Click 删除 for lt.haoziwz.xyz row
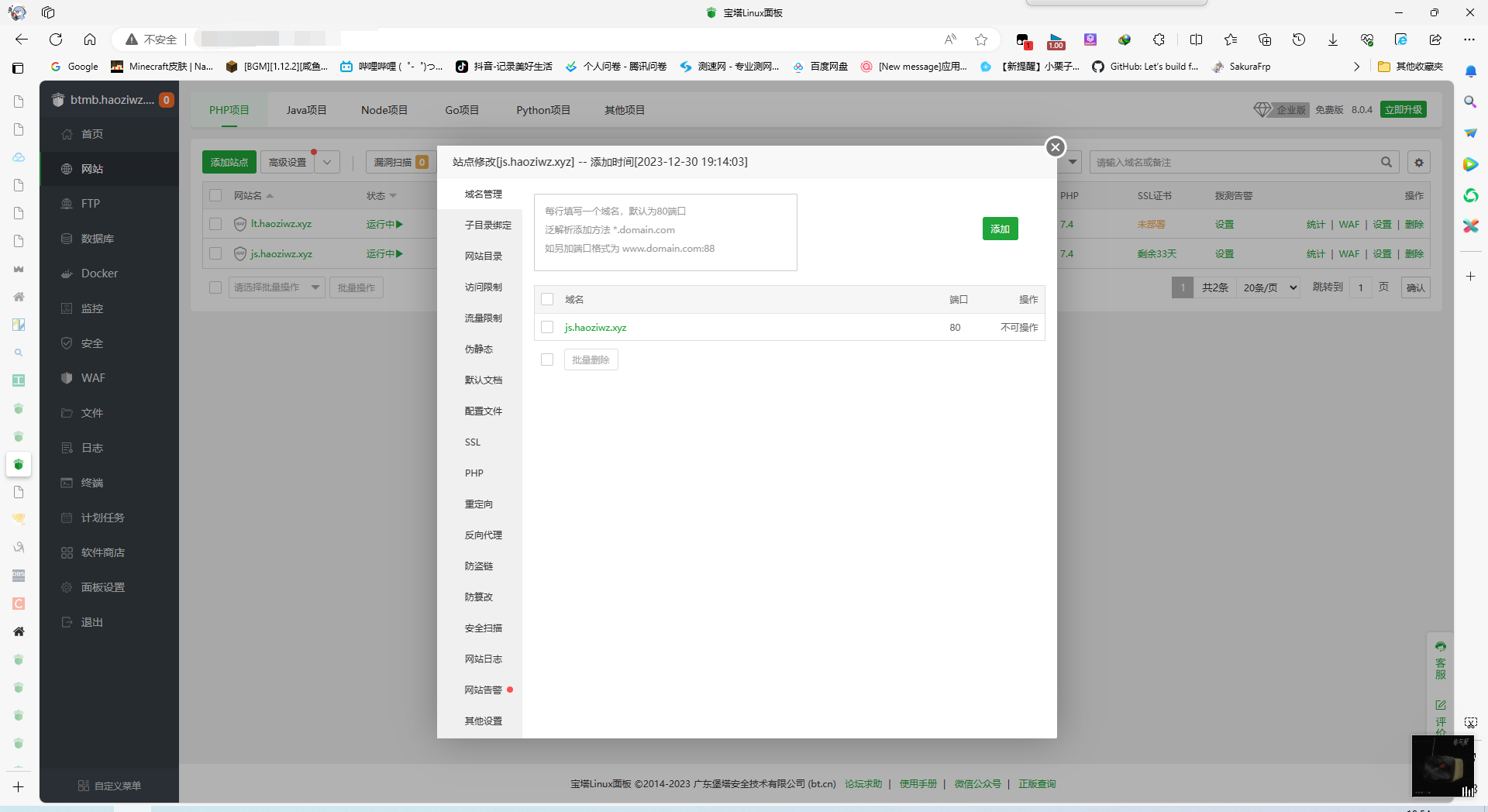The height and width of the screenshot is (812, 1488). point(1414,225)
